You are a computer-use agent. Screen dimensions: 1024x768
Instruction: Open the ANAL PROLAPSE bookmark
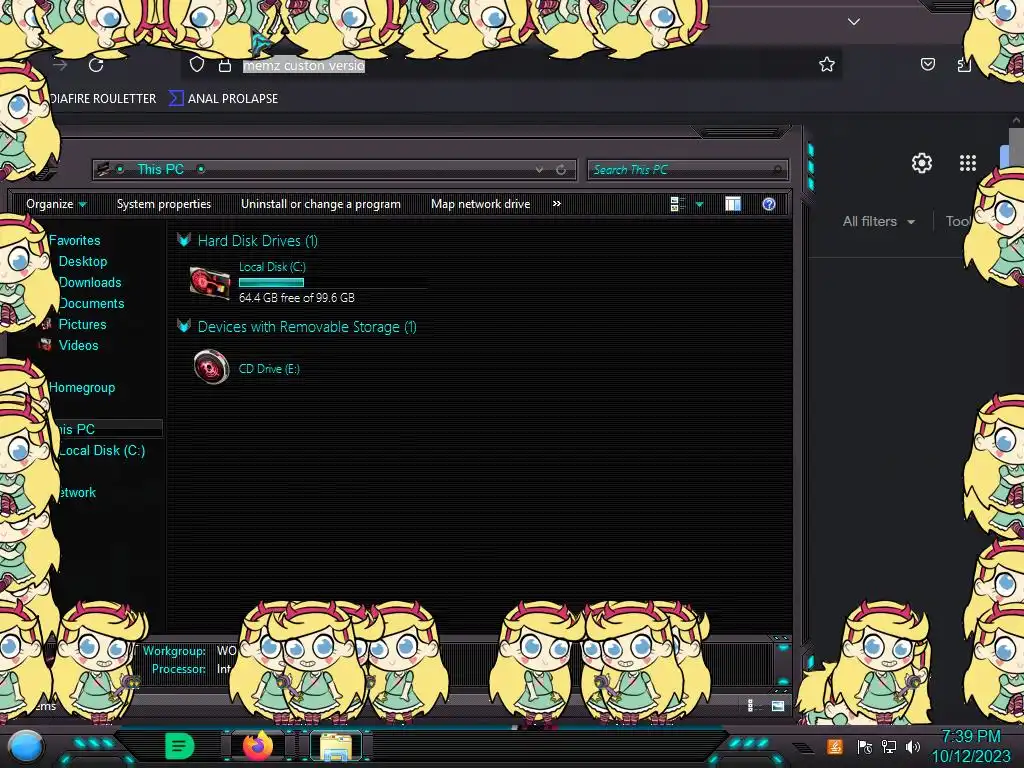223,99
